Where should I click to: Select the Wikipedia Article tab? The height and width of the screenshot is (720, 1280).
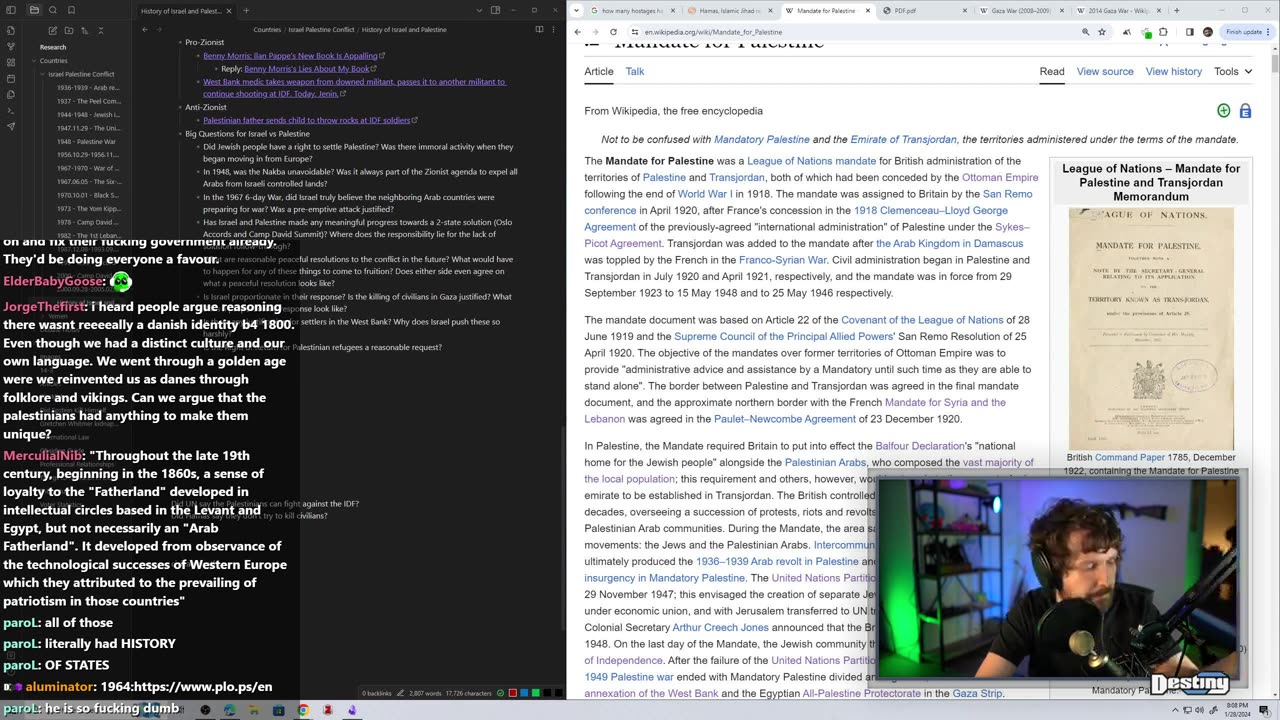(599, 72)
